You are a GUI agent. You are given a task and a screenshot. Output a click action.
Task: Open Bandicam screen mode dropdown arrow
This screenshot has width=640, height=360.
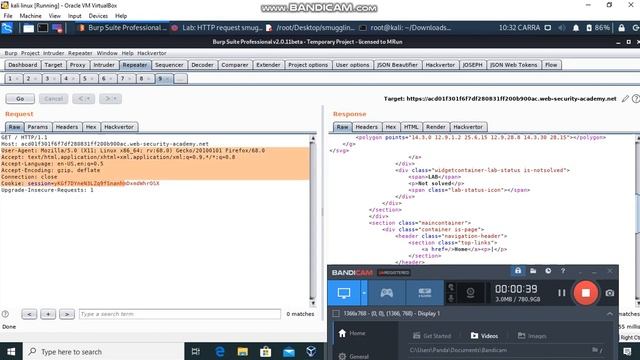364,293
